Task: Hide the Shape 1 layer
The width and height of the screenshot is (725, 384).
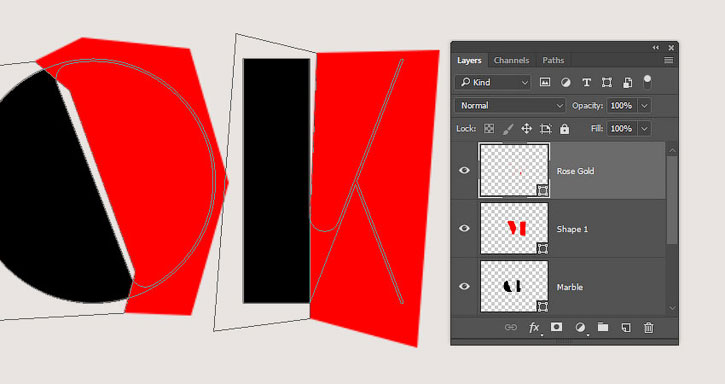Action: coord(464,229)
